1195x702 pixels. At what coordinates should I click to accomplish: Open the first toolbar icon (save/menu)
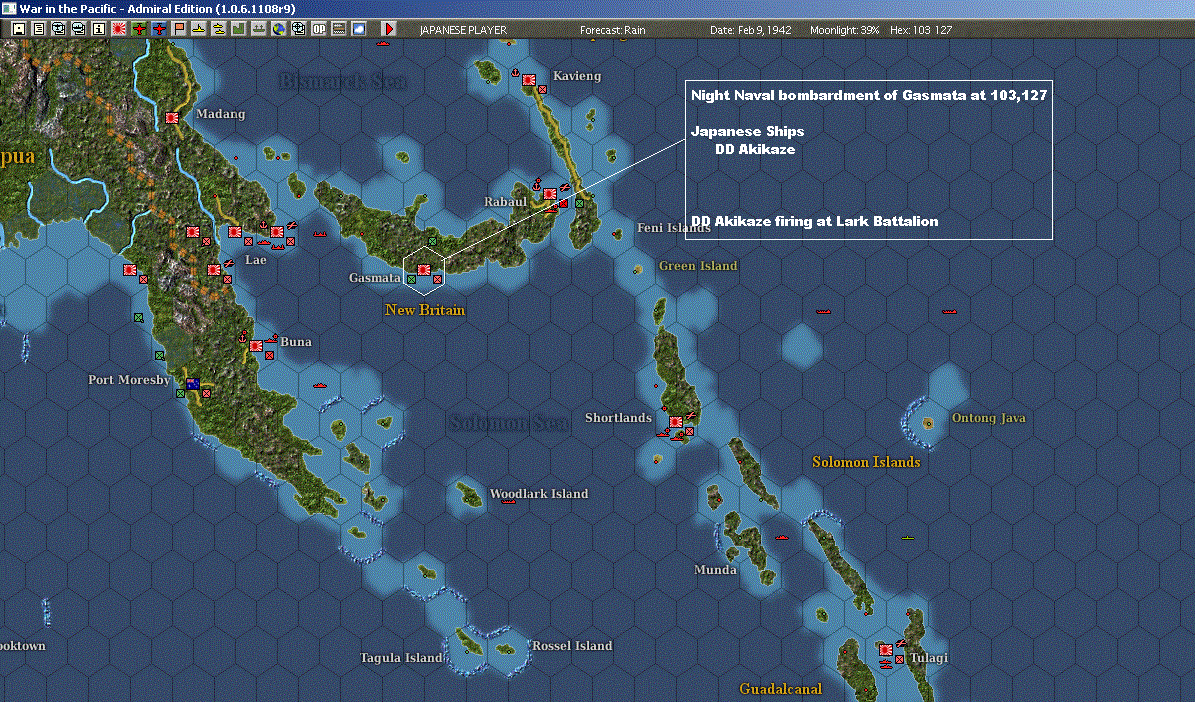pos(19,29)
